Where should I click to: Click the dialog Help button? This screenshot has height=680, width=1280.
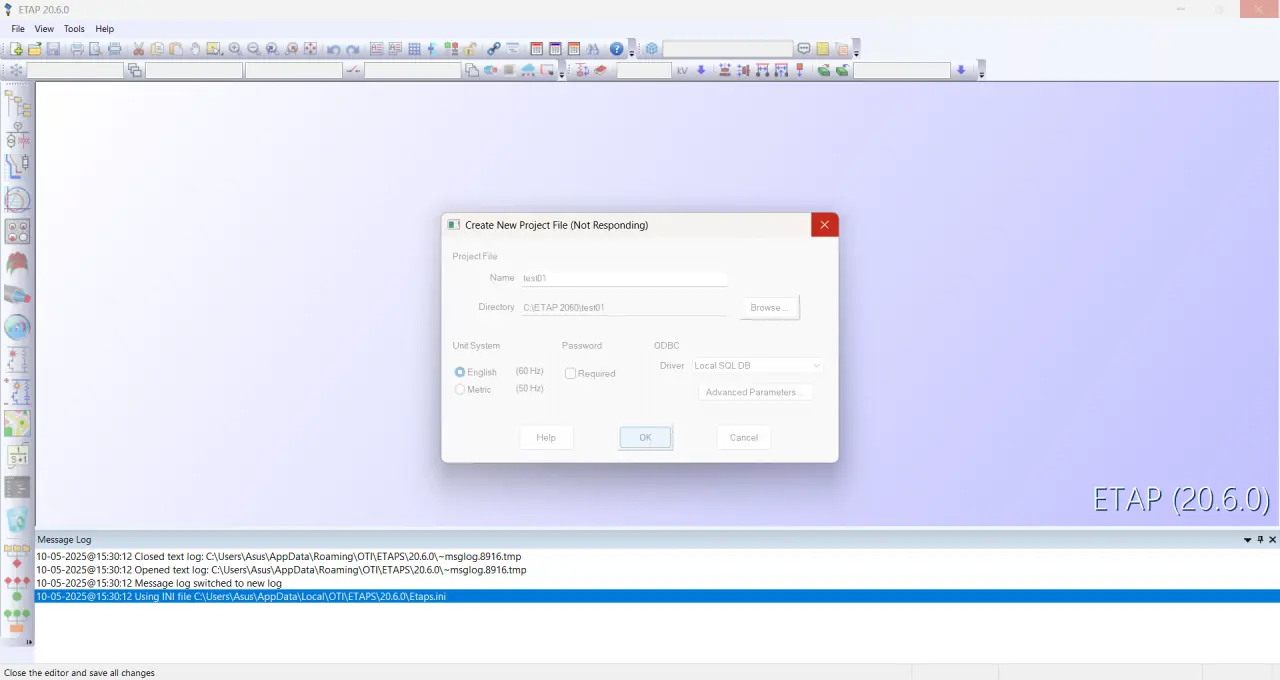click(546, 437)
